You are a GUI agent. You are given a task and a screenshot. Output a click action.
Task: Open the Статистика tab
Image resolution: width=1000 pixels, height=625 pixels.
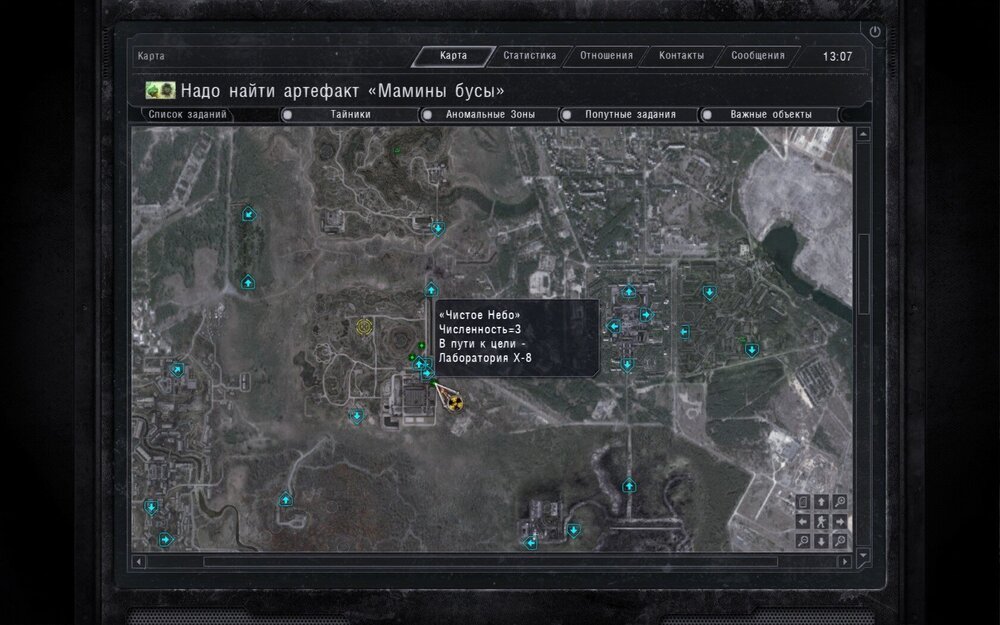[x=529, y=56]
